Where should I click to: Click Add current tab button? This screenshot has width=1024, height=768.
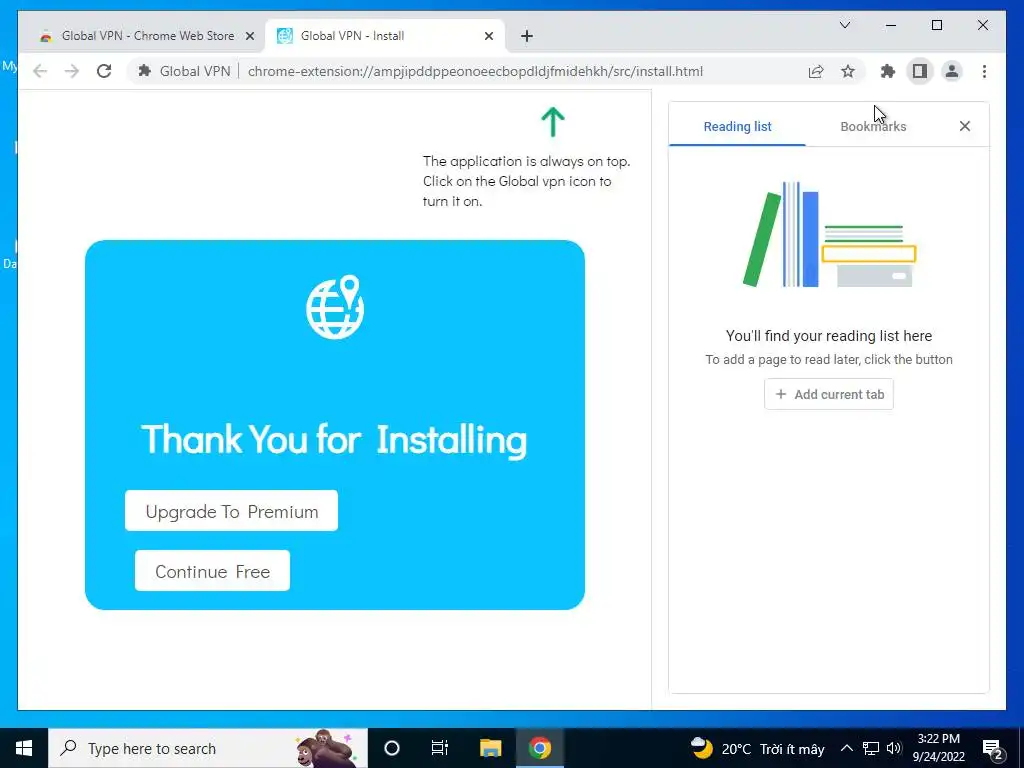[829, 394]
